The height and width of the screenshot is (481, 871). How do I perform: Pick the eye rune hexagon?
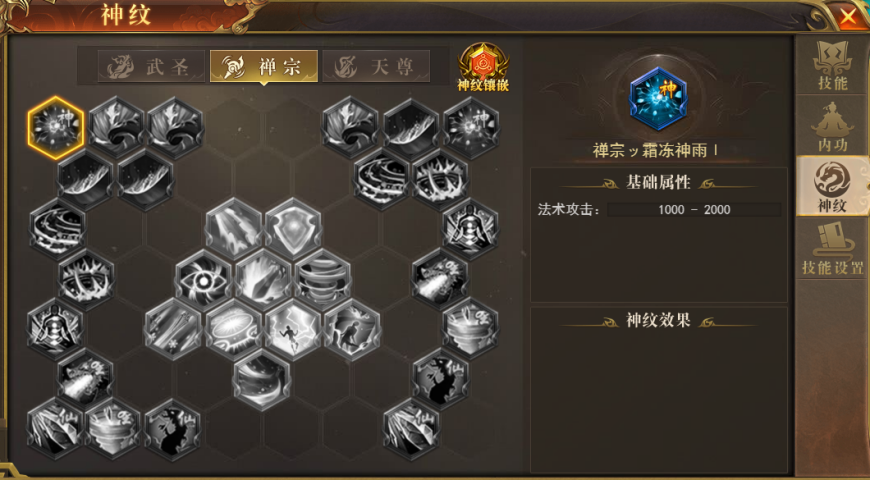[204, 280]
